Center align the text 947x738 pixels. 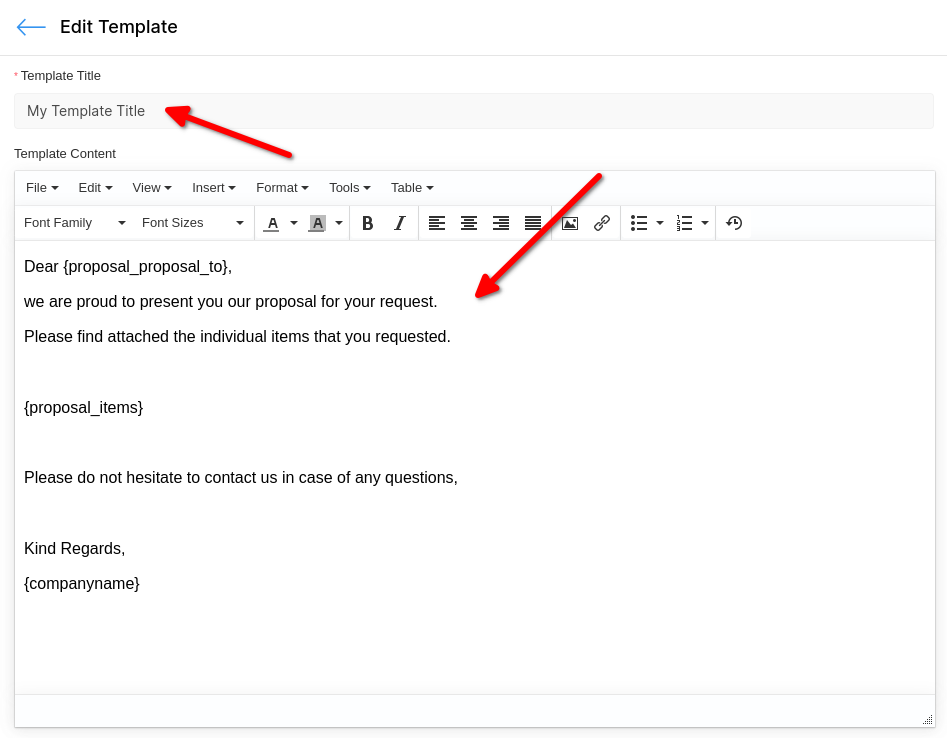click(468, 223)
